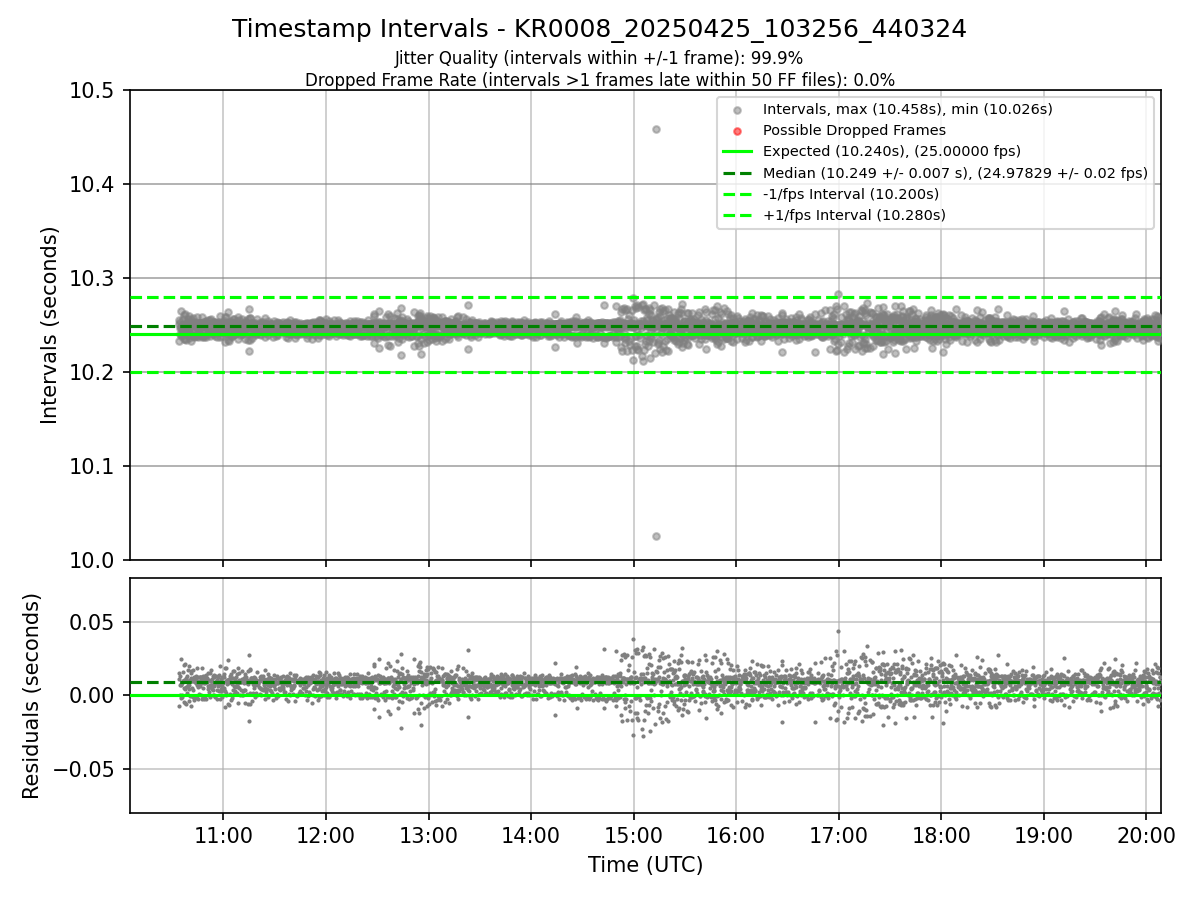Click legend entry '-1/fps Interval (10.200s)'
1200x900 pixels.
(x=851, y=194)
